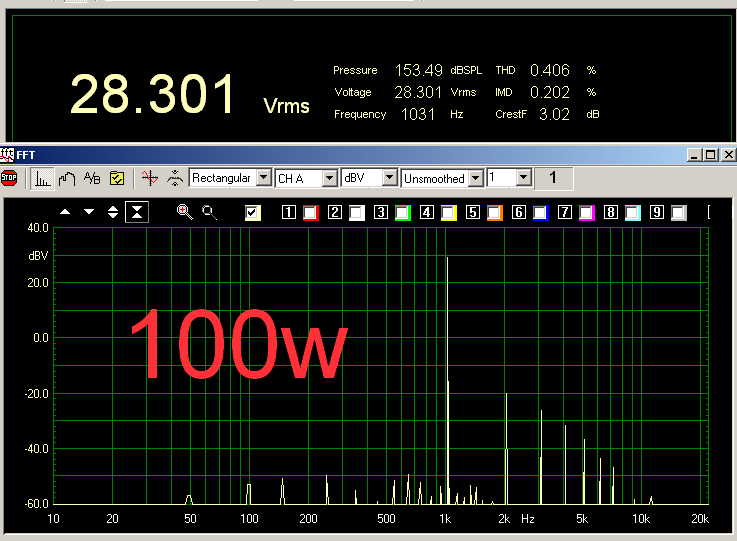Screen dimensions: 737x541
Task: Select the spectrum bar-graph view icon
Action: 42,178
